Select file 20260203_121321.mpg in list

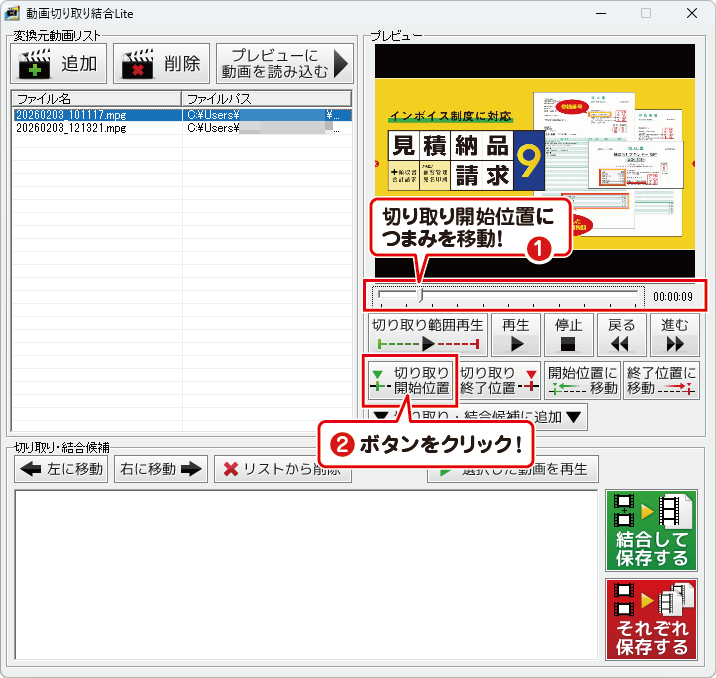click(71, 128)
